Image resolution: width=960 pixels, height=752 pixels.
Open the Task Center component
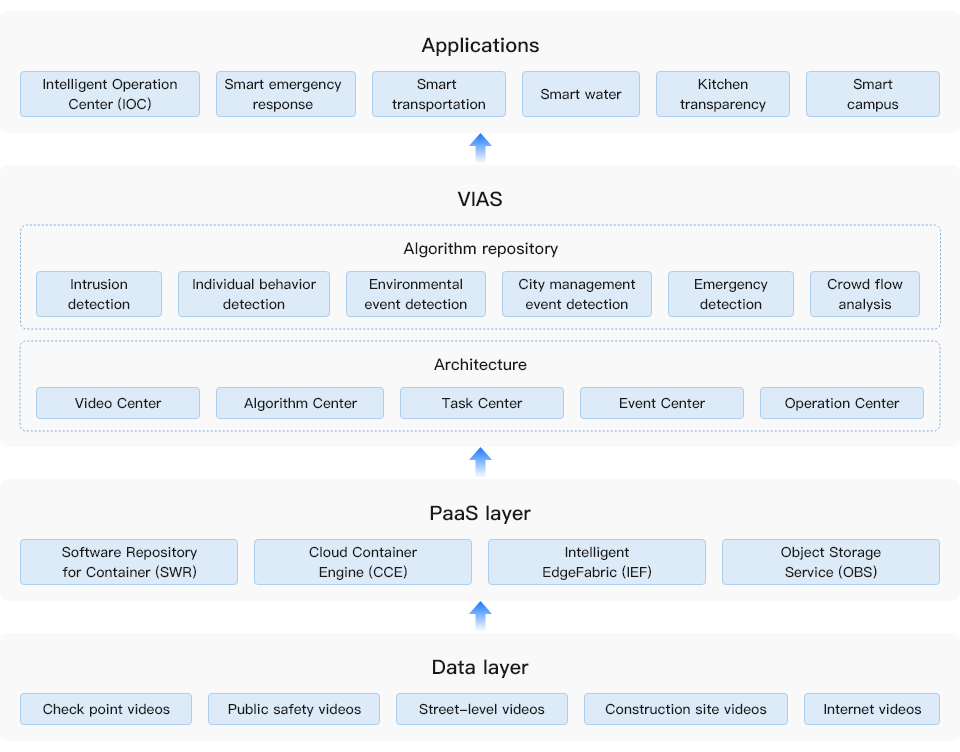[481, 403]
